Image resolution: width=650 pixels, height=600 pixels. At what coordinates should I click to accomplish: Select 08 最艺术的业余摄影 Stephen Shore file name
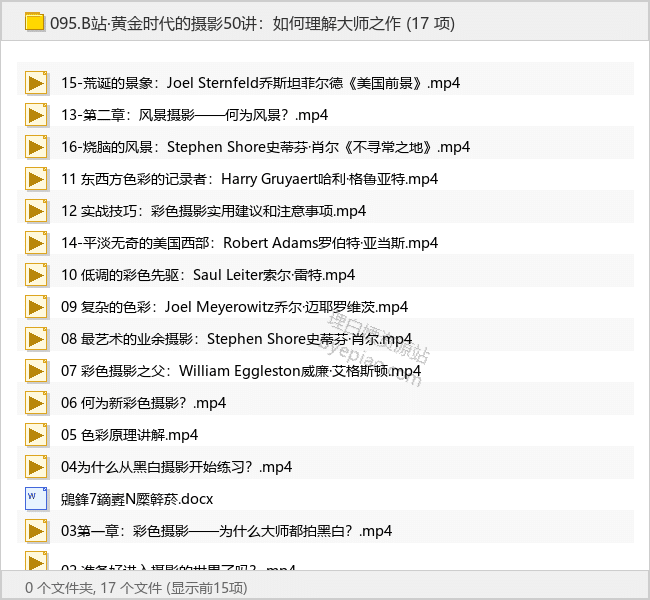236,339
